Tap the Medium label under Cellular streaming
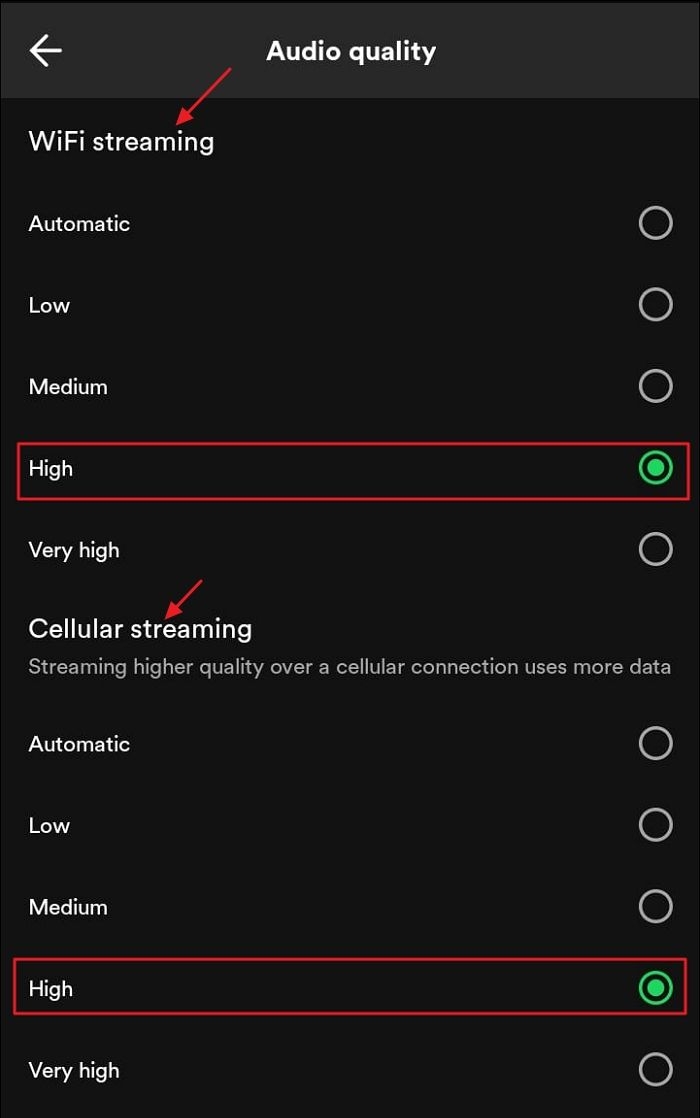The width and height of the screenshot is (700, 1118). pos(68,906)
